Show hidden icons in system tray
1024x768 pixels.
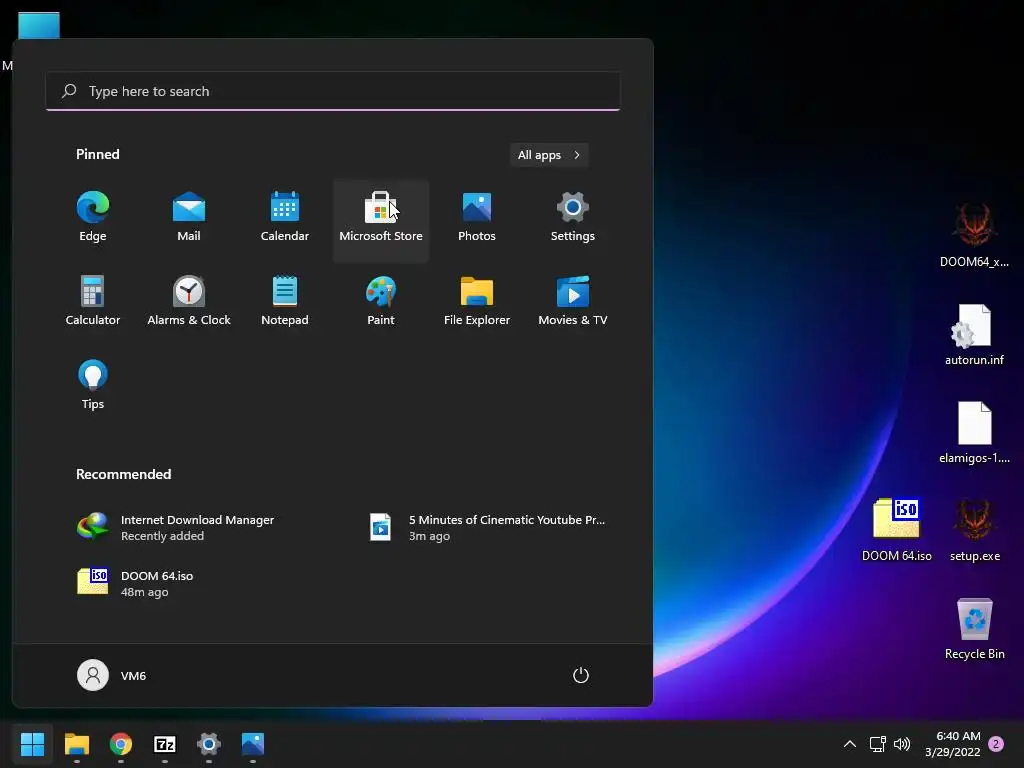tap(850, 744)
